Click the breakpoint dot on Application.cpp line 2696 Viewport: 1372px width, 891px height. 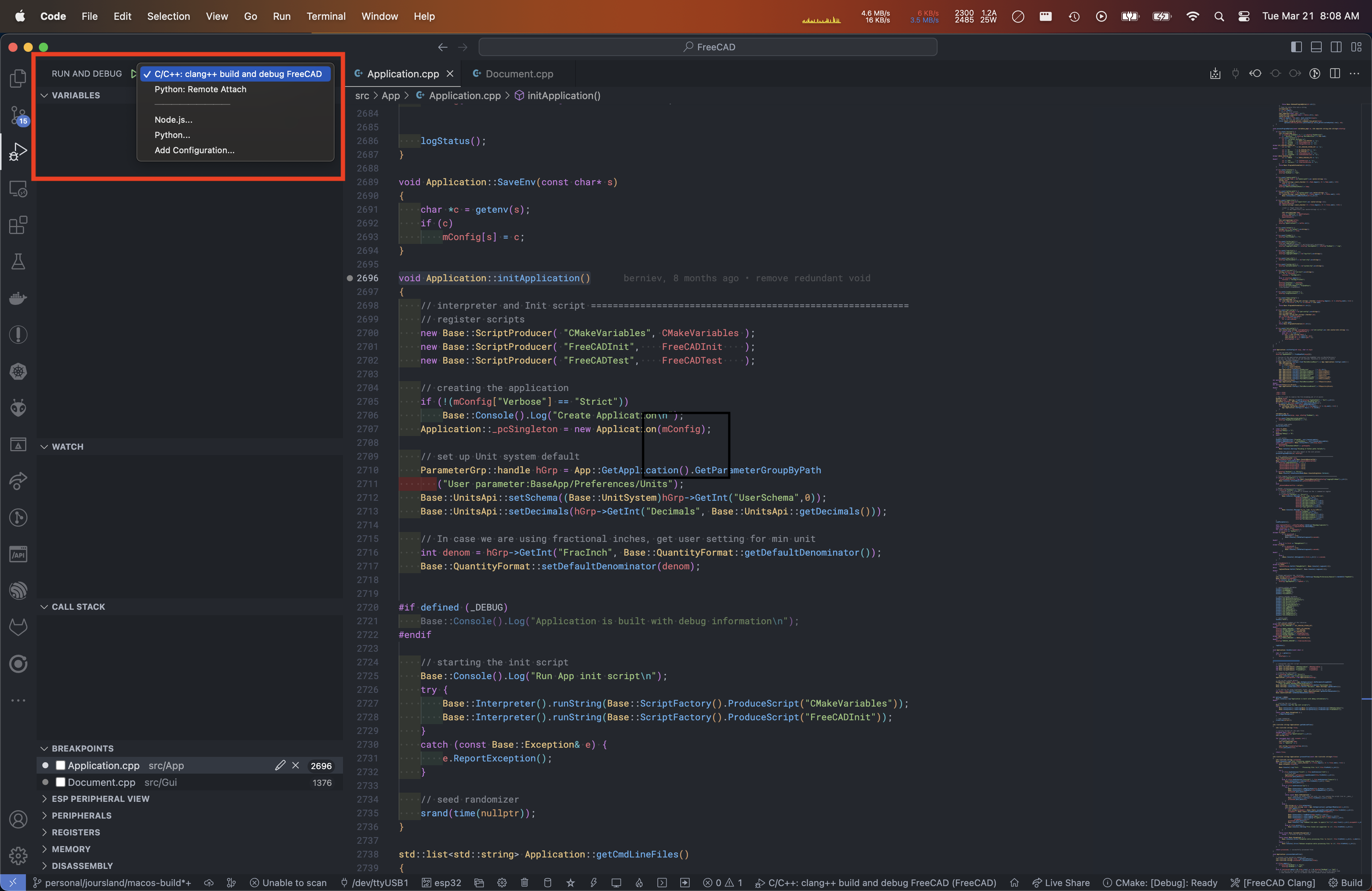coord(349,278)
